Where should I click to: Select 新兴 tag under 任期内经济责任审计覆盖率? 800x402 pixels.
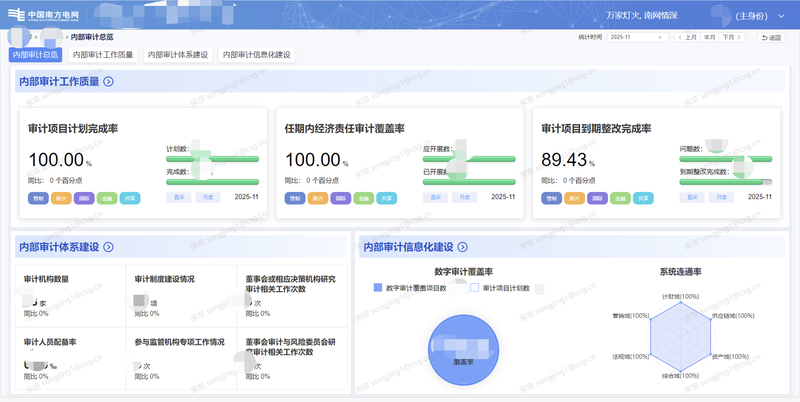(x=318, y=198)
